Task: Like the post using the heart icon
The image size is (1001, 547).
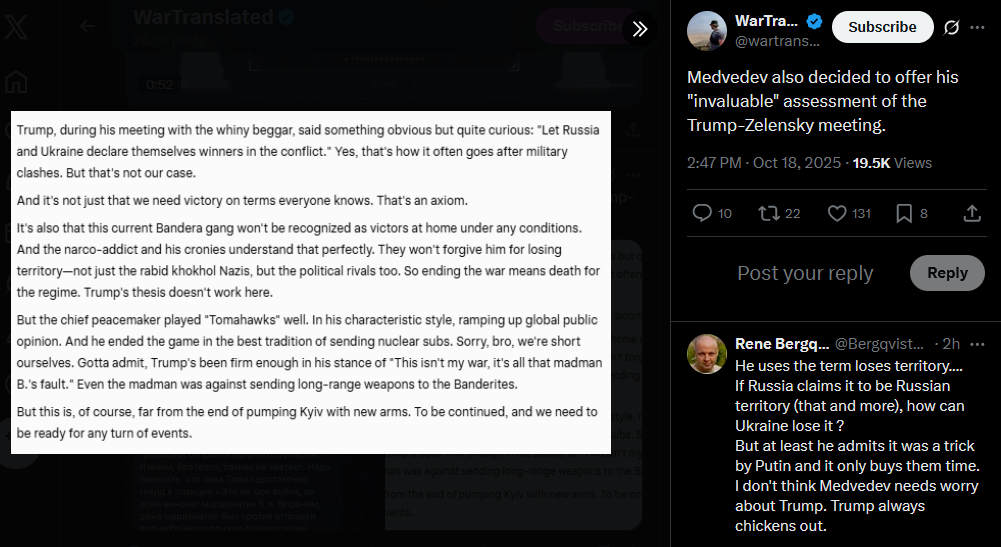Action: tap(837, 213)
